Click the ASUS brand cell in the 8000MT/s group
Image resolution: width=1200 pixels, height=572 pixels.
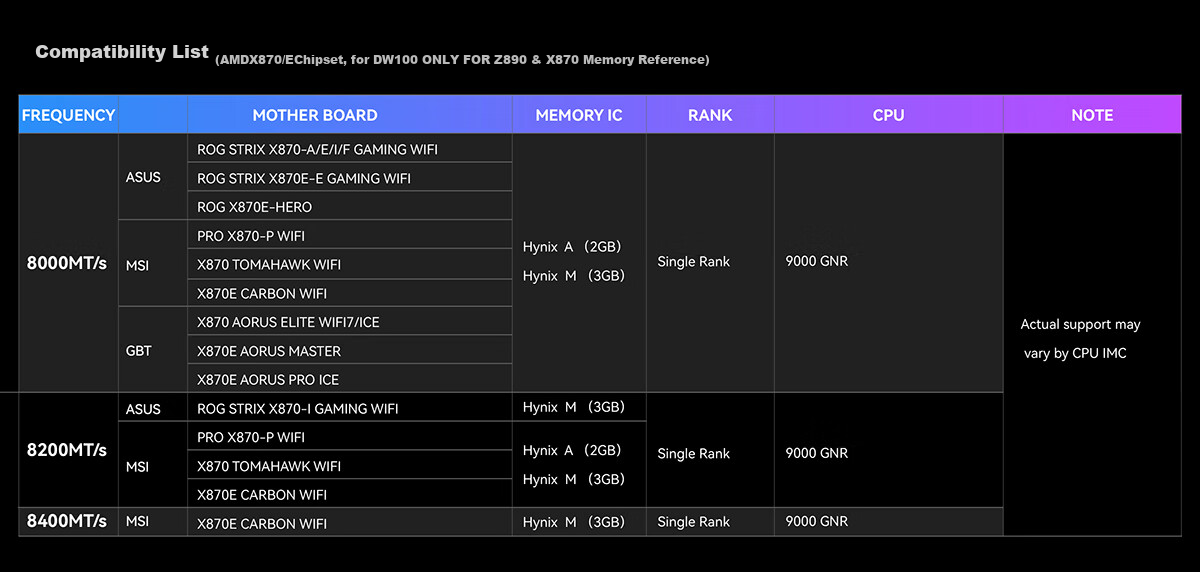coord(153,177)
